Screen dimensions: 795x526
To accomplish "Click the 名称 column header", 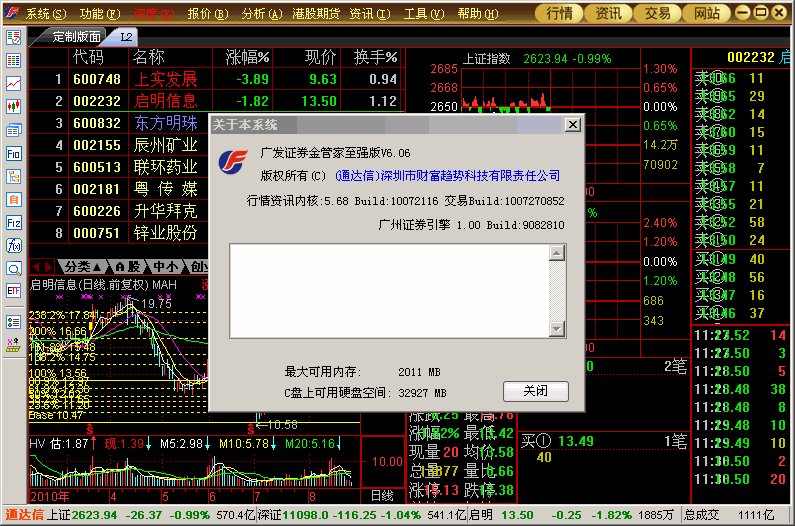I will 149,57.
